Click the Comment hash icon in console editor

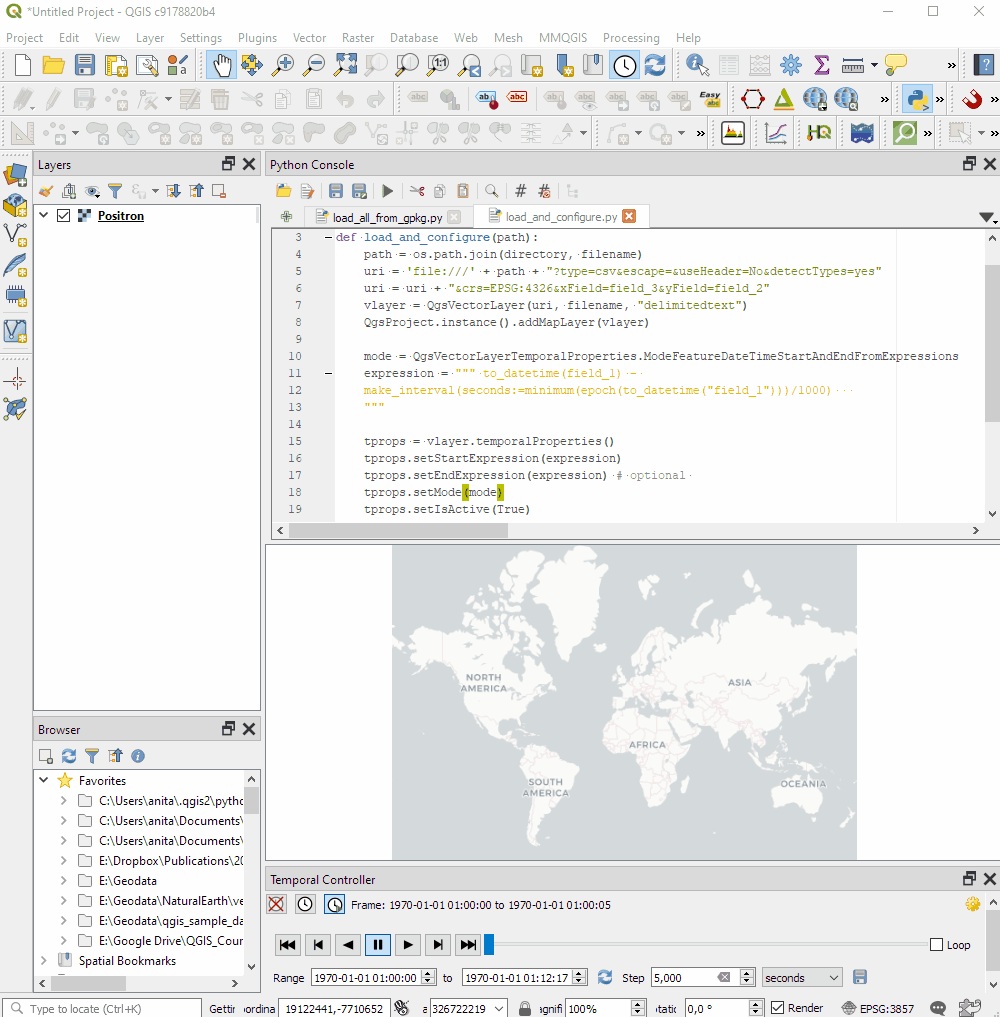pyautogui.click(x=521, y=191)
